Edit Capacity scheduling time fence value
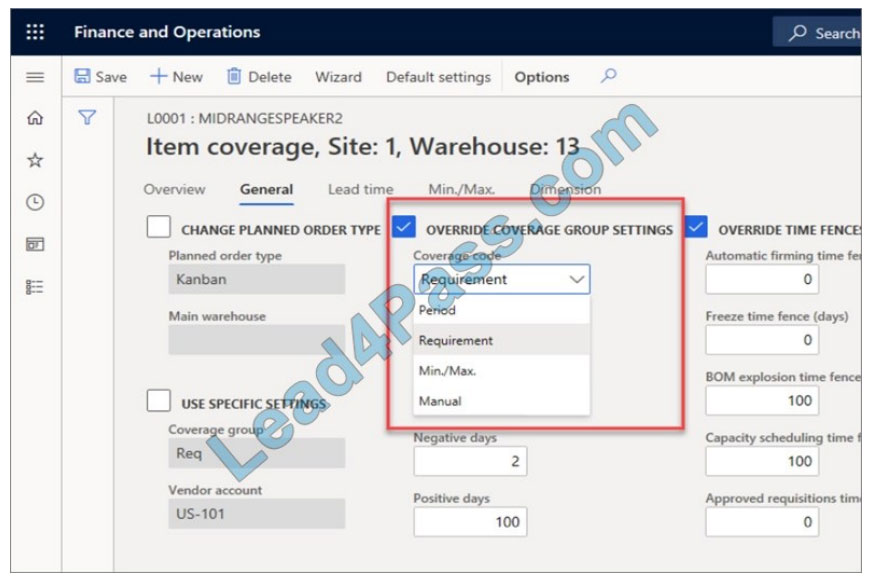The image size is (873, 580). tap(762, 461)
